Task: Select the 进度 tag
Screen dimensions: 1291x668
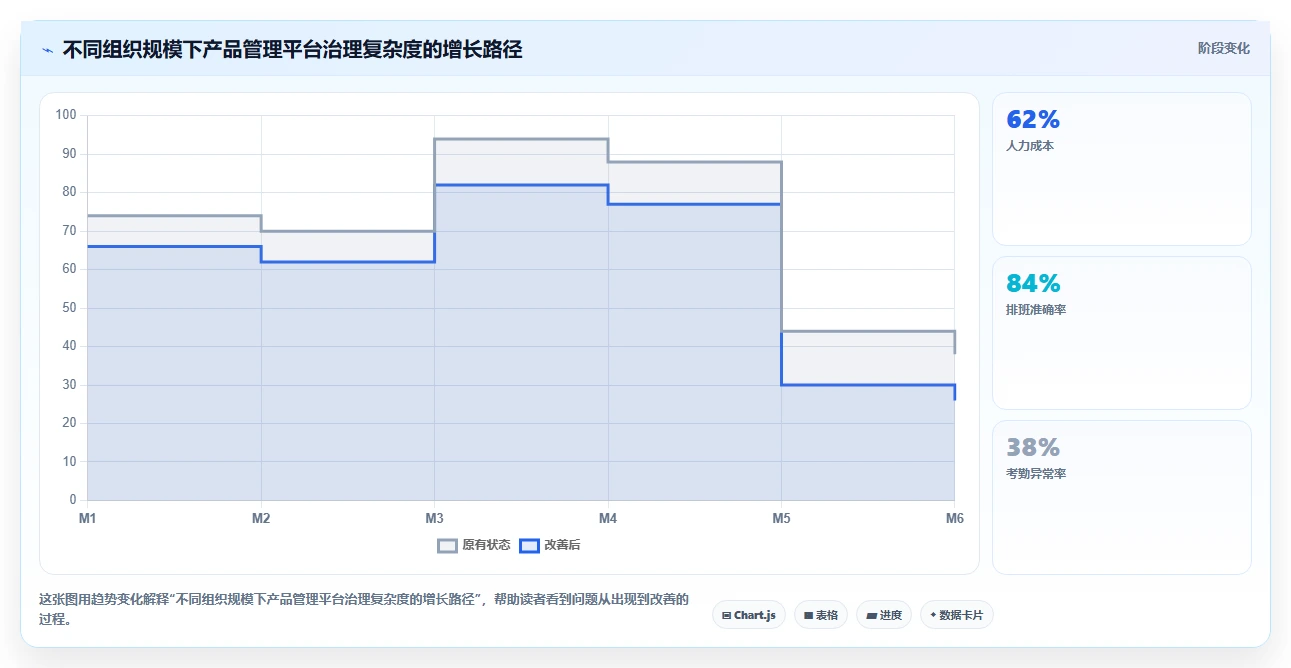Action: point(884,615)
